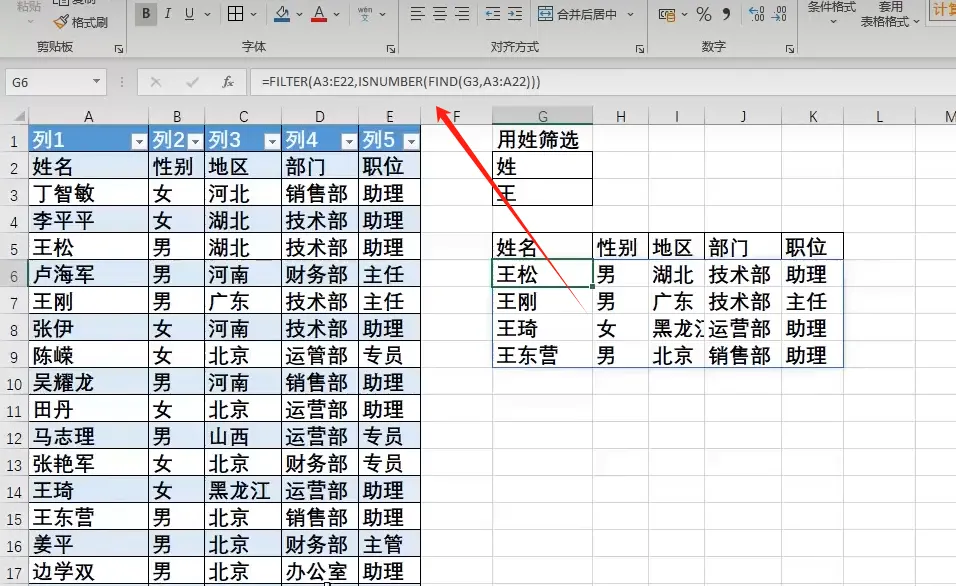The image size is (956, 586).
Task: Select cell 主管 in row 16
Action: point(390,545)
